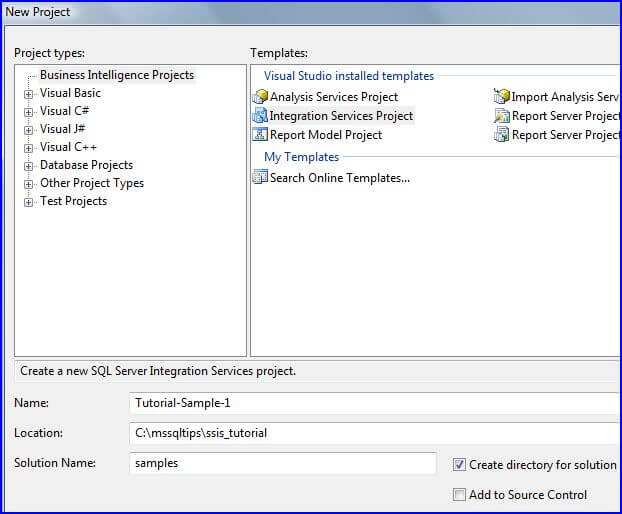Expand the Other Project Types node
The height and width of the screenshot is (514, 622).
click(28, 184)
